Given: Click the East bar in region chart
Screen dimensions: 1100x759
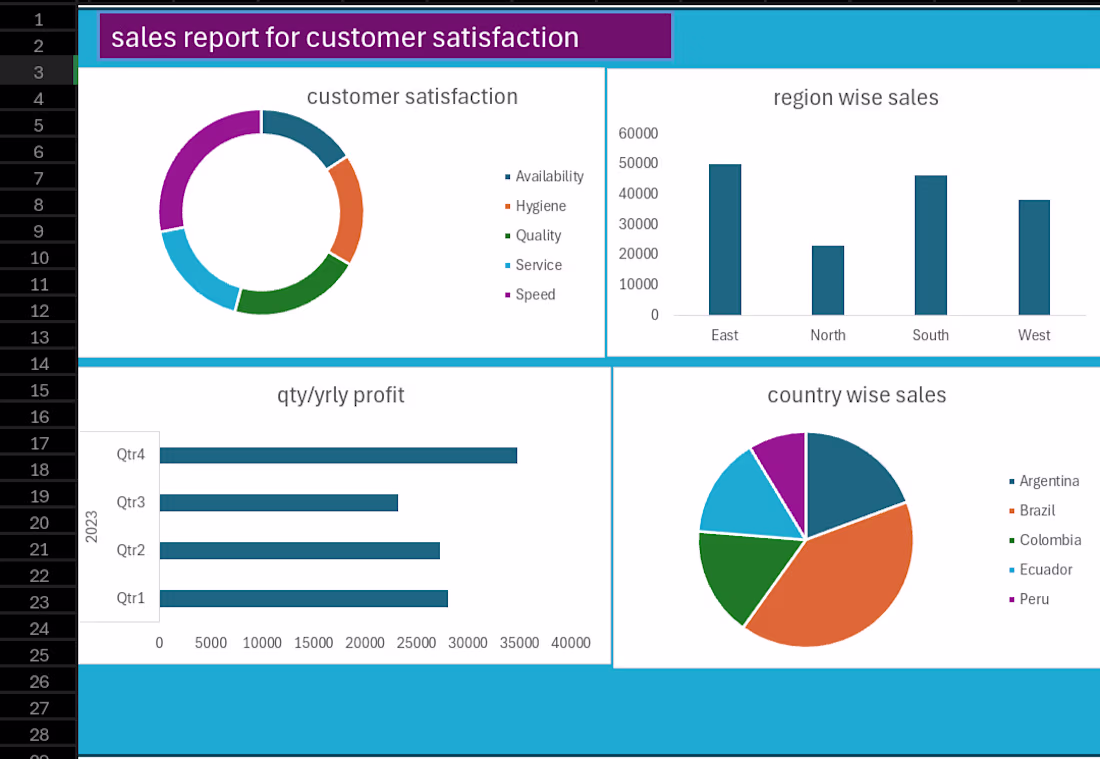Looking at the screenshot, I should 725,239.
